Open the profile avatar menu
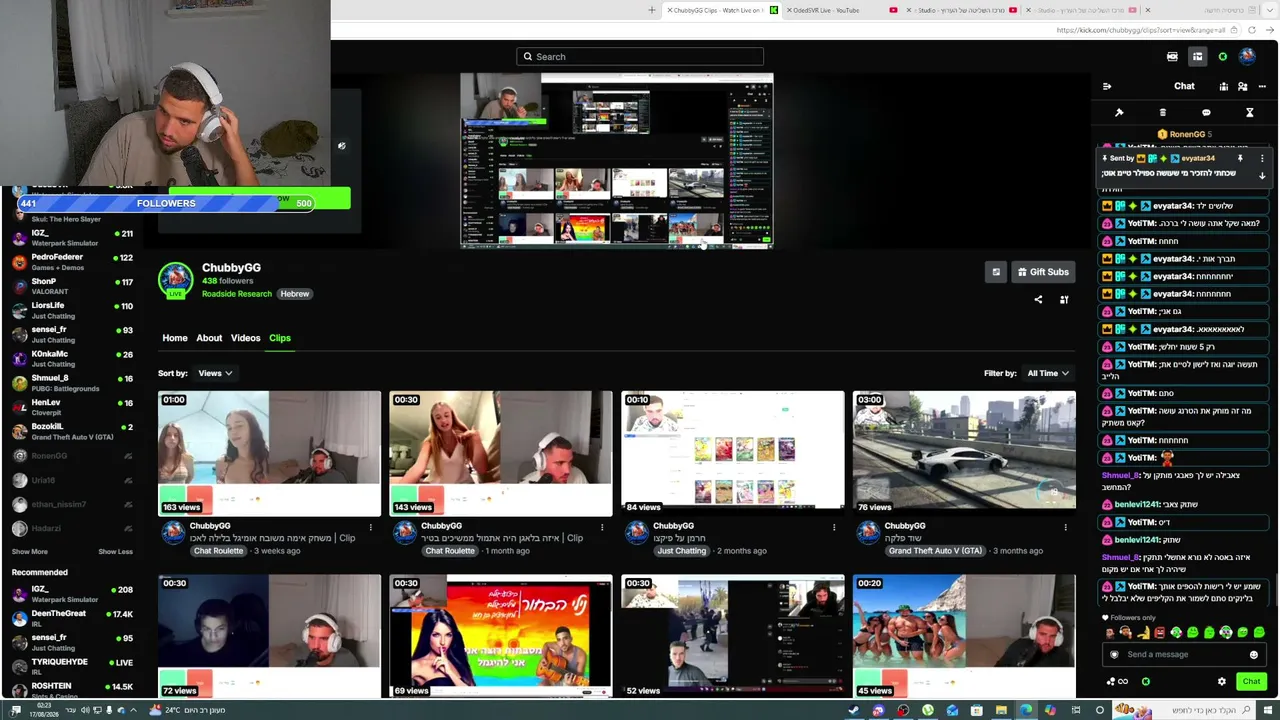The width and height of the screenshot is (1280, 720). tap(1247, 57)
